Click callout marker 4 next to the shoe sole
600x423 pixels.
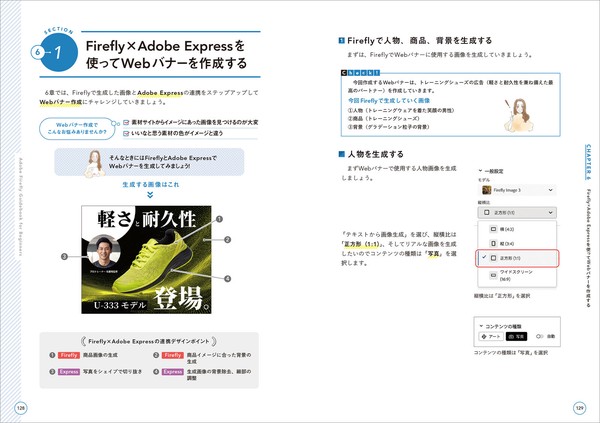pos(227,279)
